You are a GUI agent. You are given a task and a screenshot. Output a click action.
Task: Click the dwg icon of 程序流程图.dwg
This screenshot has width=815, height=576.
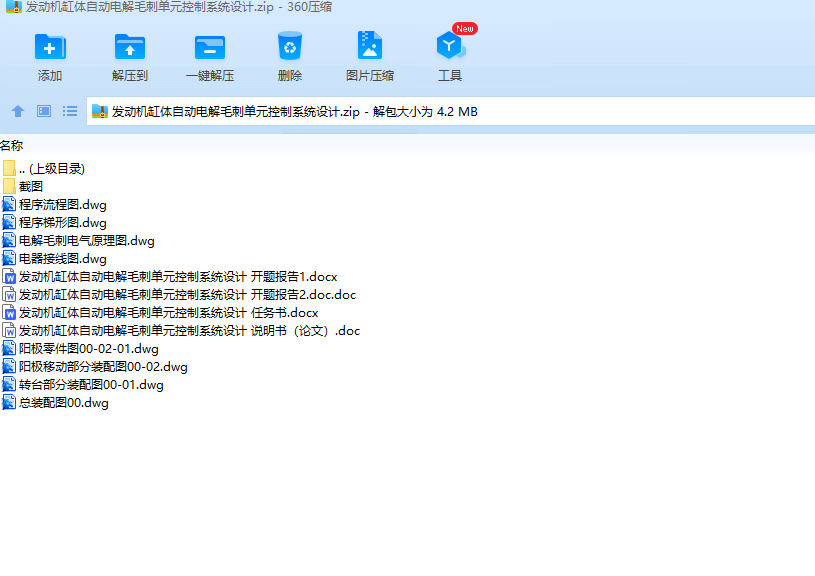pos(9,204)
